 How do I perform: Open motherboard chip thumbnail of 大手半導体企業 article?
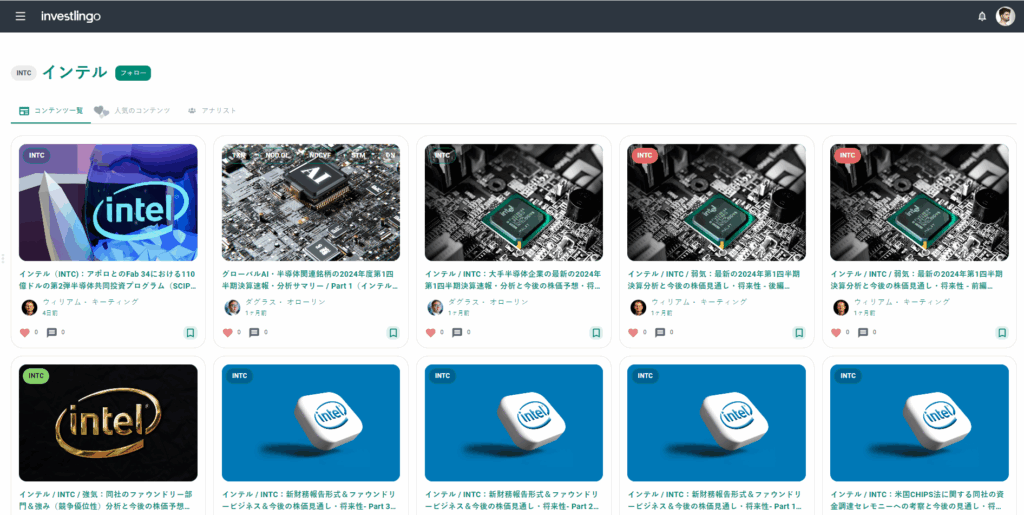pyautogui.click(x=514, y=202)
